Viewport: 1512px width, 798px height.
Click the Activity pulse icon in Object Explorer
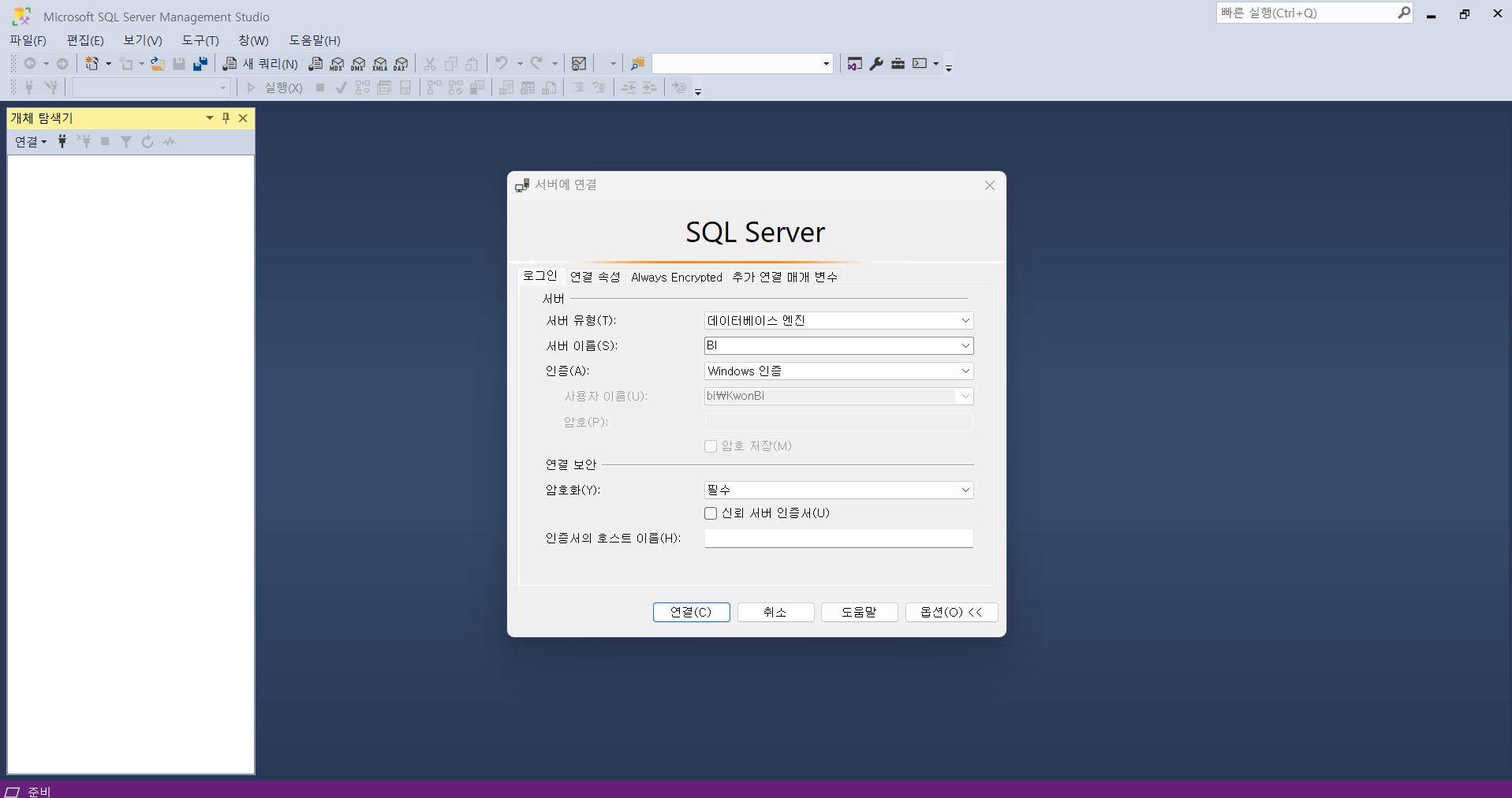(x=169, y=142)
